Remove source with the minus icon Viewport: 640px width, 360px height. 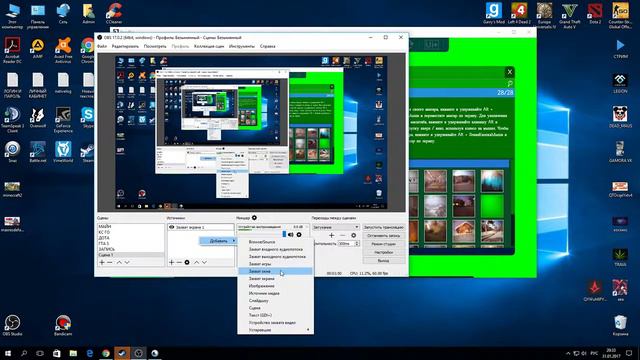[x=179, y=262]
